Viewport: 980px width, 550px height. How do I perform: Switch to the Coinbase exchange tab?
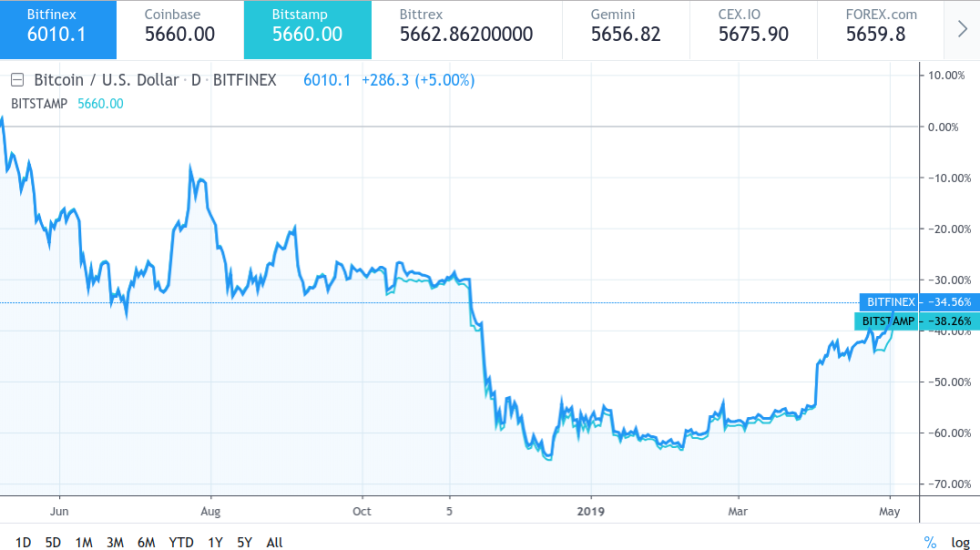pos(180,30)
